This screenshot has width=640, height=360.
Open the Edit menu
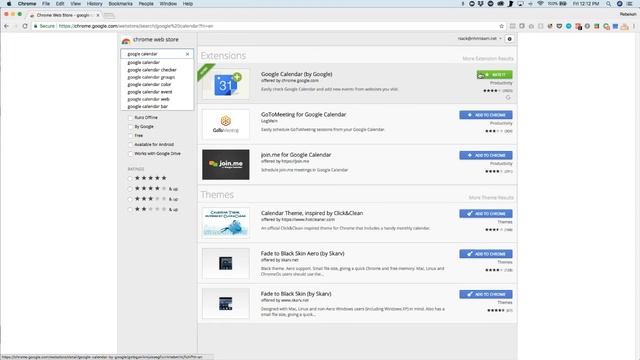tap(60, 4)
